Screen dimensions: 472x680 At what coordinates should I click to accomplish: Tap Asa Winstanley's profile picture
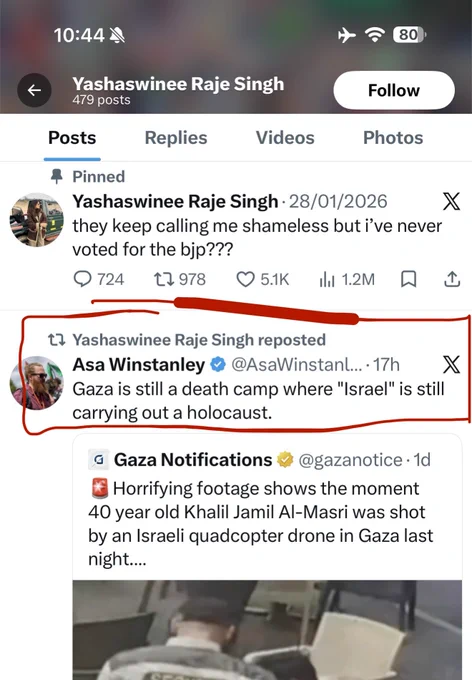(x=37, y=383)
